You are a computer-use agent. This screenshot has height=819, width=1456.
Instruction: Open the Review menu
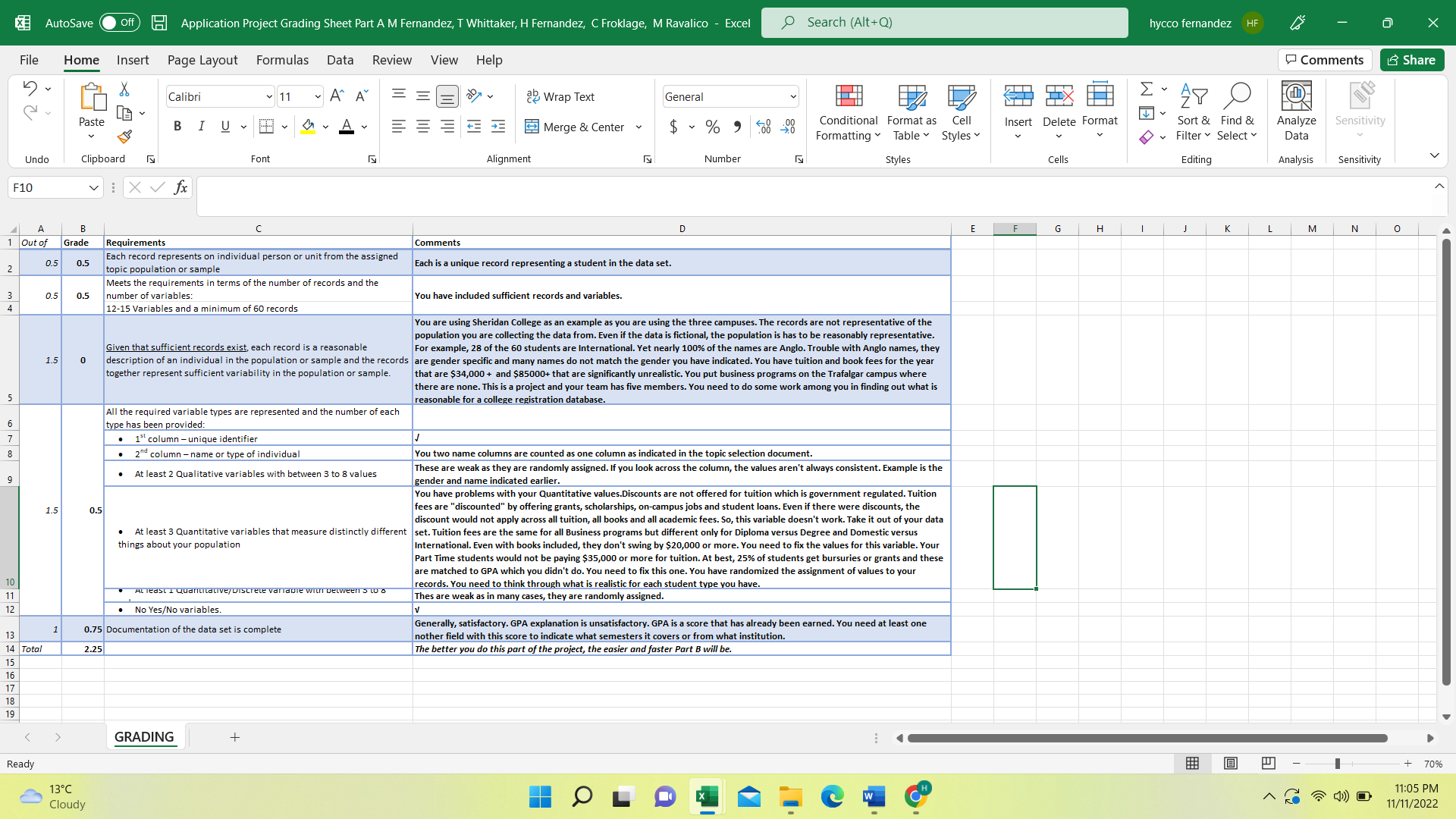[391, 60]
